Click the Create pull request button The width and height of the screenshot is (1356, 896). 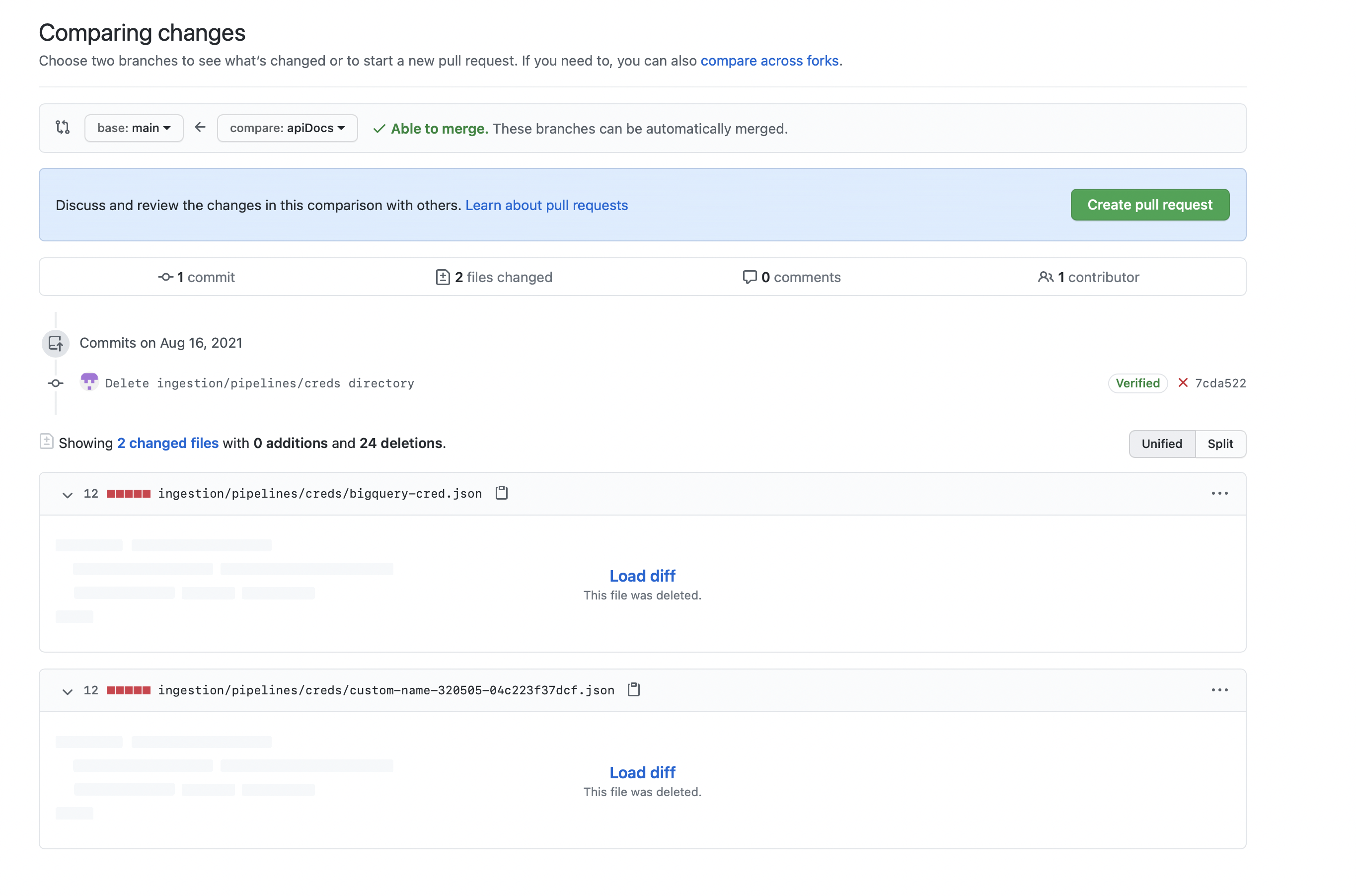[x=1150, y=205]
